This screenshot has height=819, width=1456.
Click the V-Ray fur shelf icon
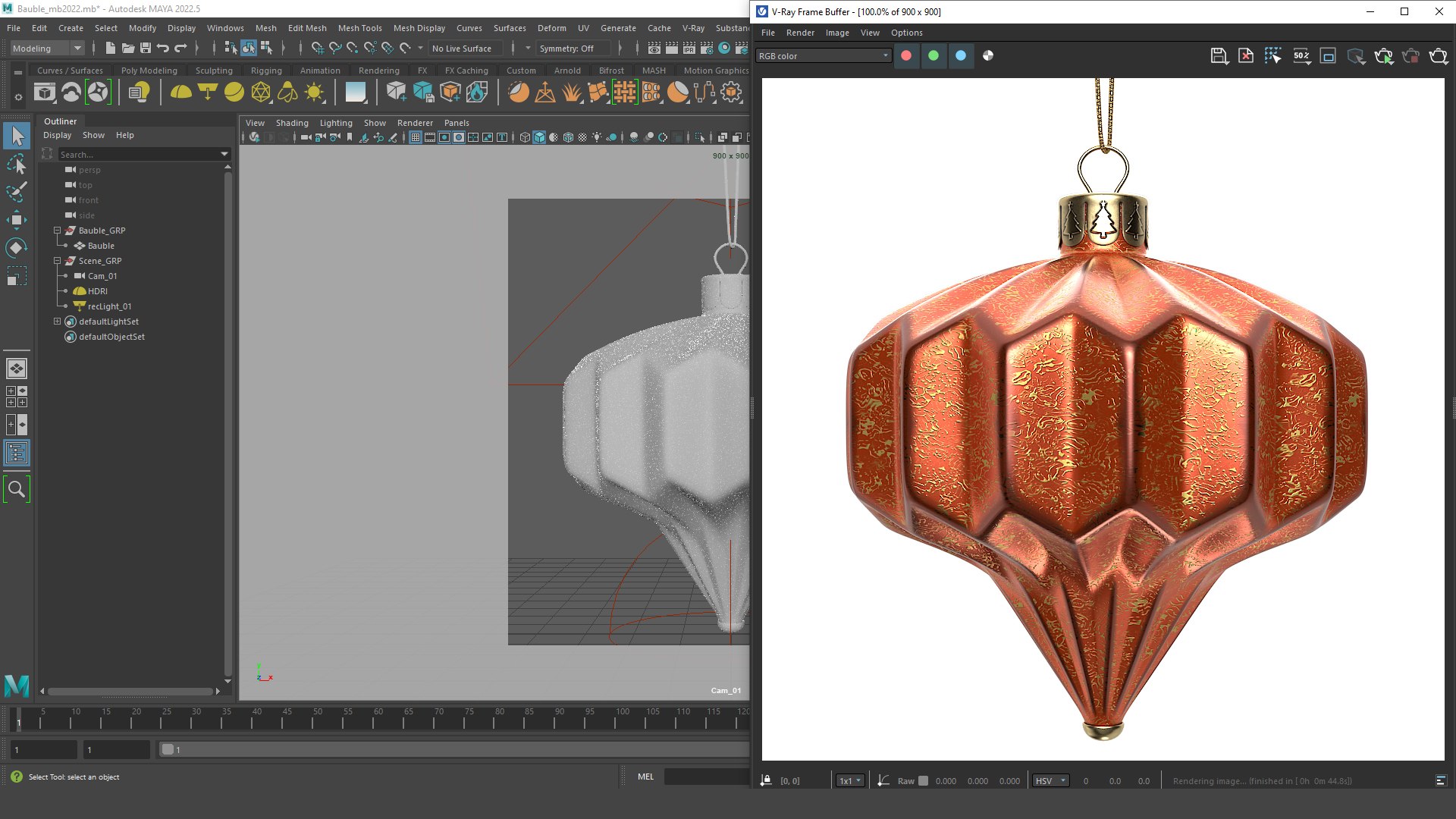(x=572, y=93)
